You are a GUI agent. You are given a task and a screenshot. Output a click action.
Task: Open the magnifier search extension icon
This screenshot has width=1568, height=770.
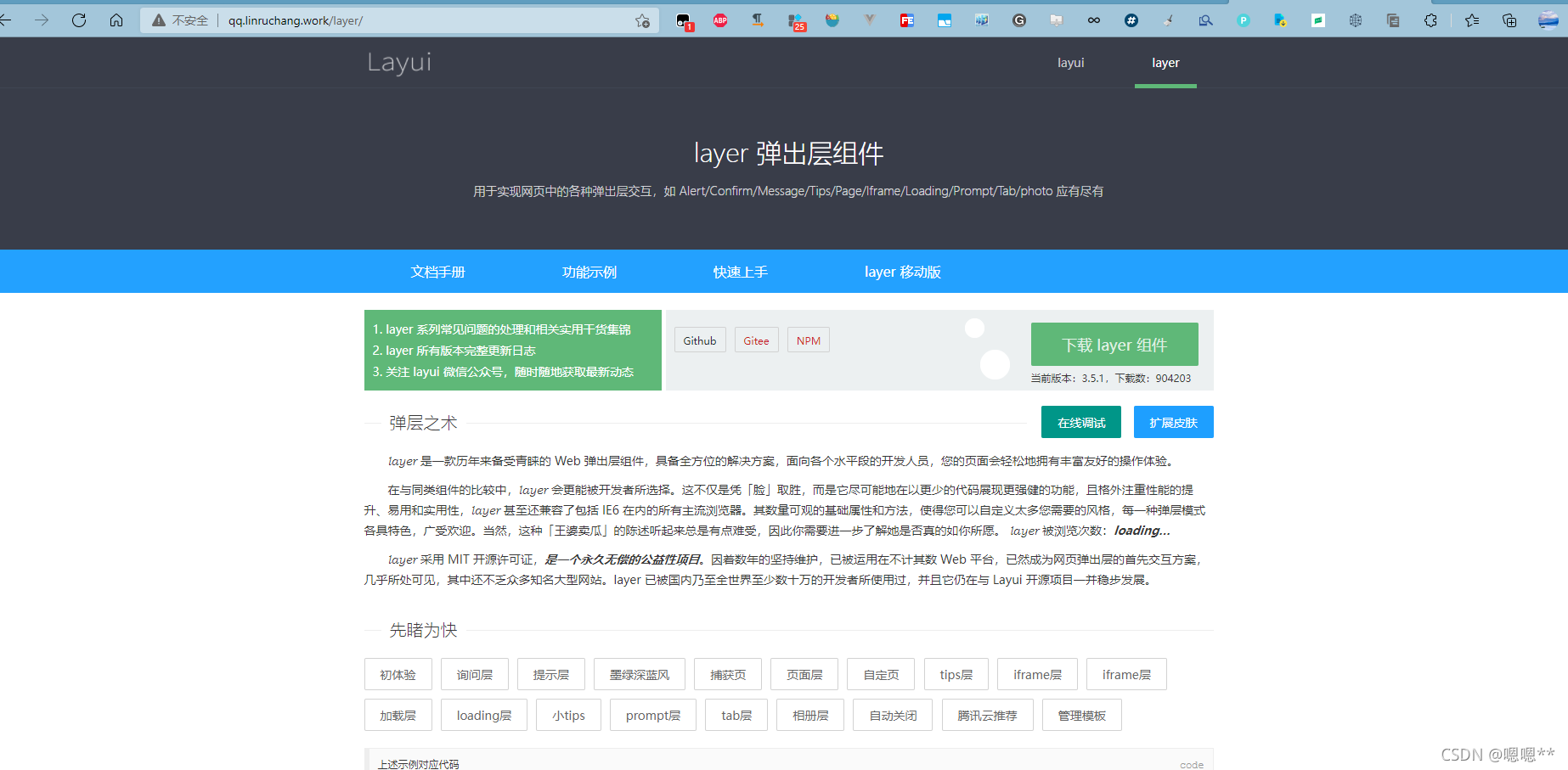click(1205, 20)
